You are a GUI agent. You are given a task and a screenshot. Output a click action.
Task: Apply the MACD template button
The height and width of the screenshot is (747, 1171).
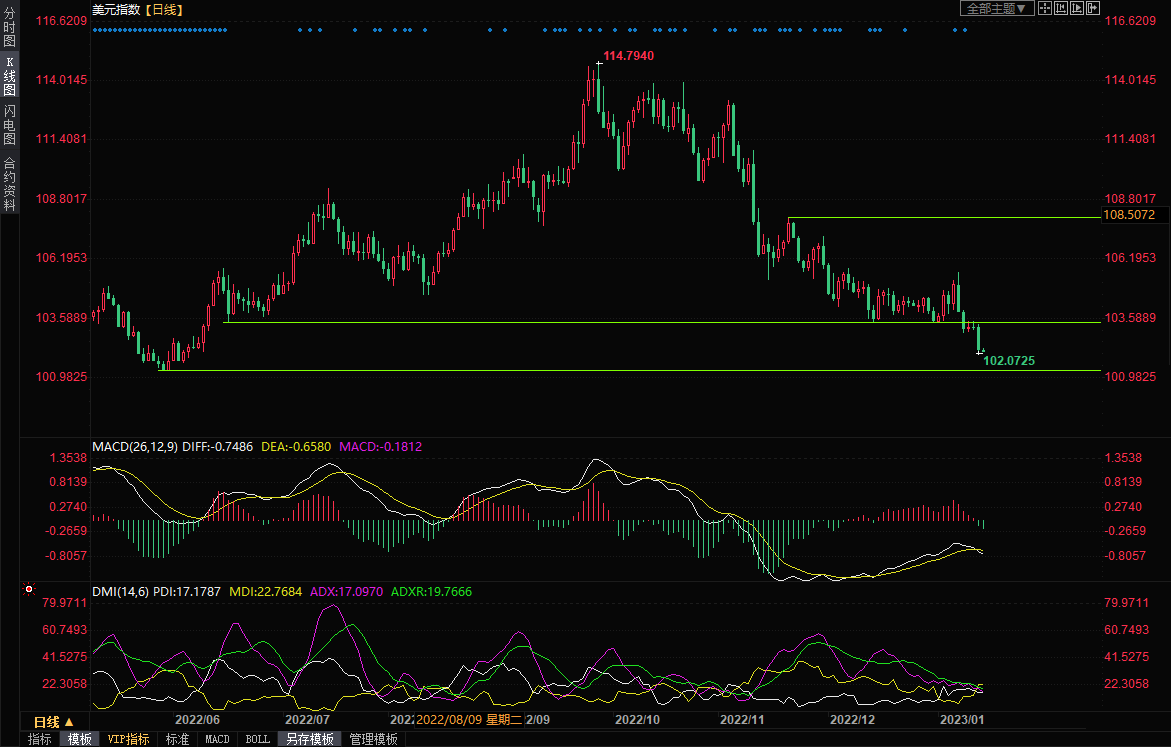(x=217, y=739)
